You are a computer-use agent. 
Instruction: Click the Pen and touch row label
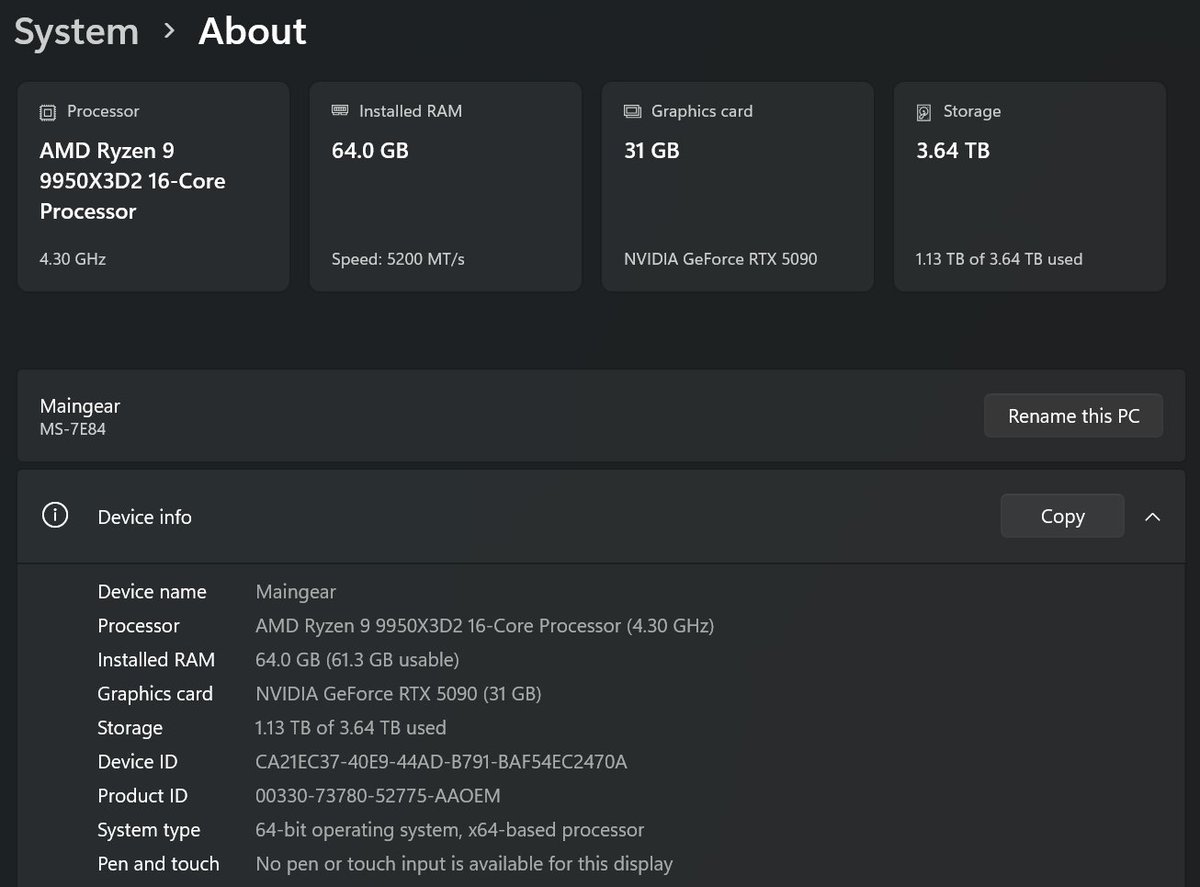158,864
